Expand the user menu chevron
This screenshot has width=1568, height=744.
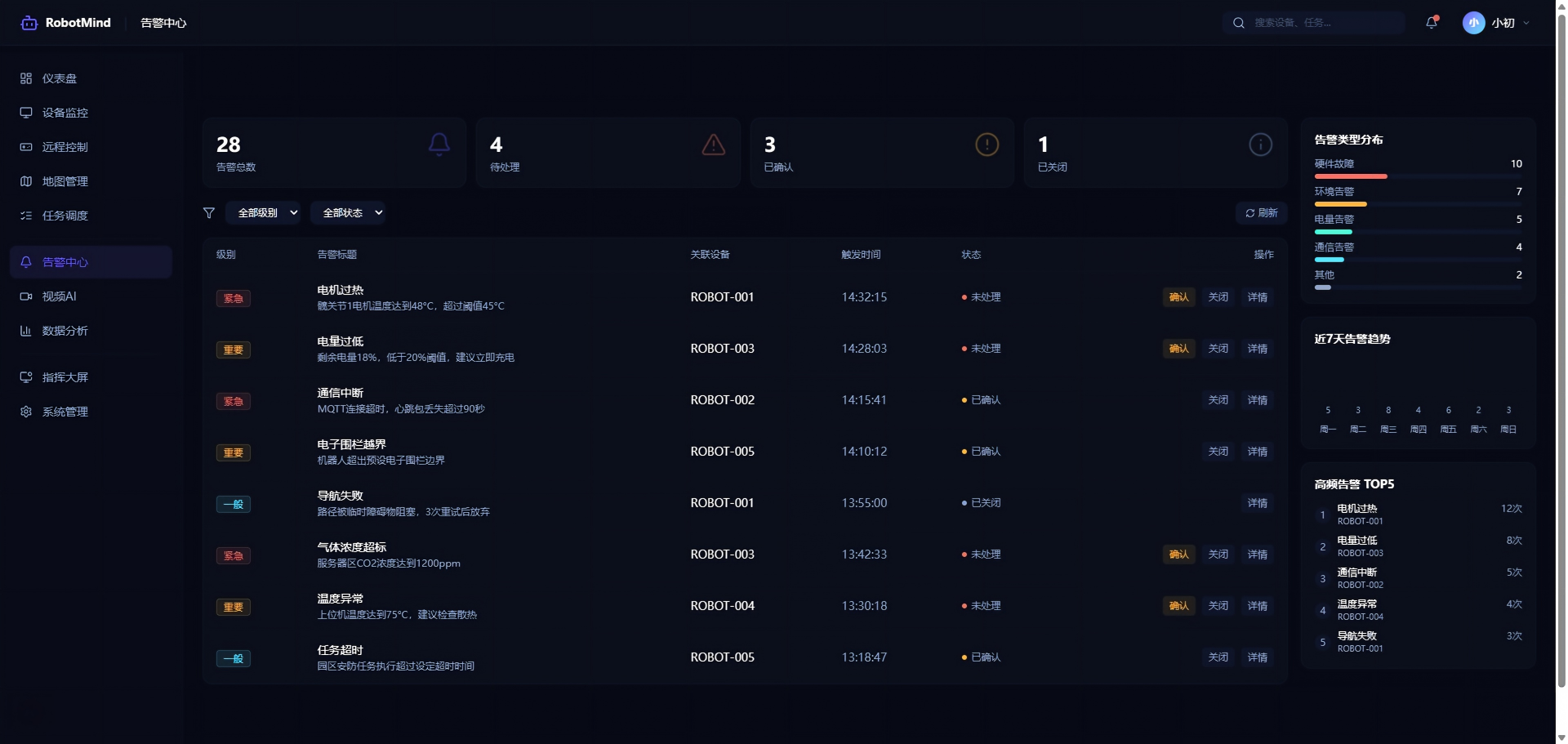(1526, 23)
